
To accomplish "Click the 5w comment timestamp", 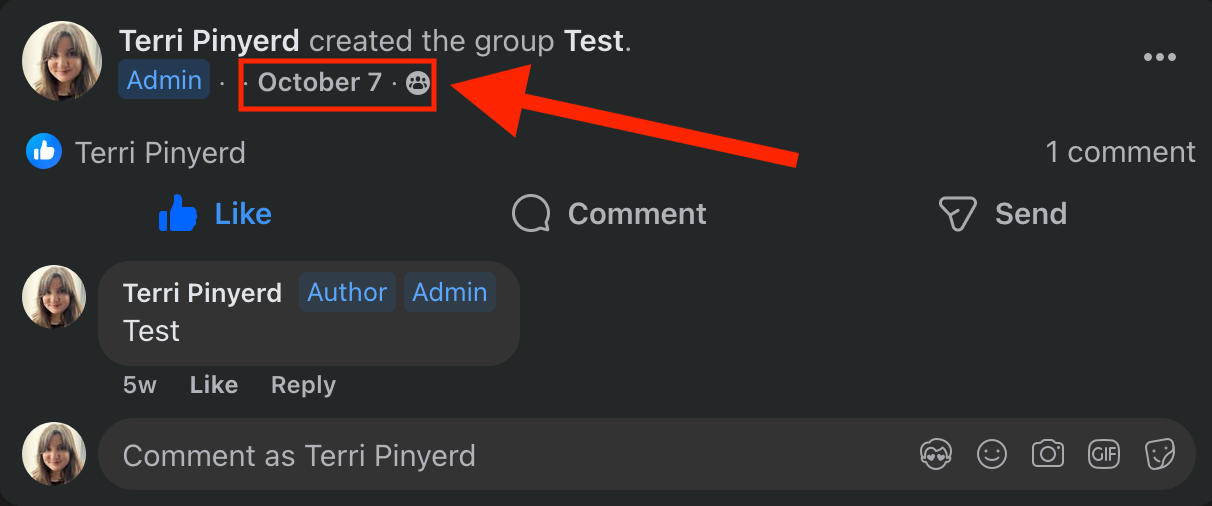I will (140, 385).
